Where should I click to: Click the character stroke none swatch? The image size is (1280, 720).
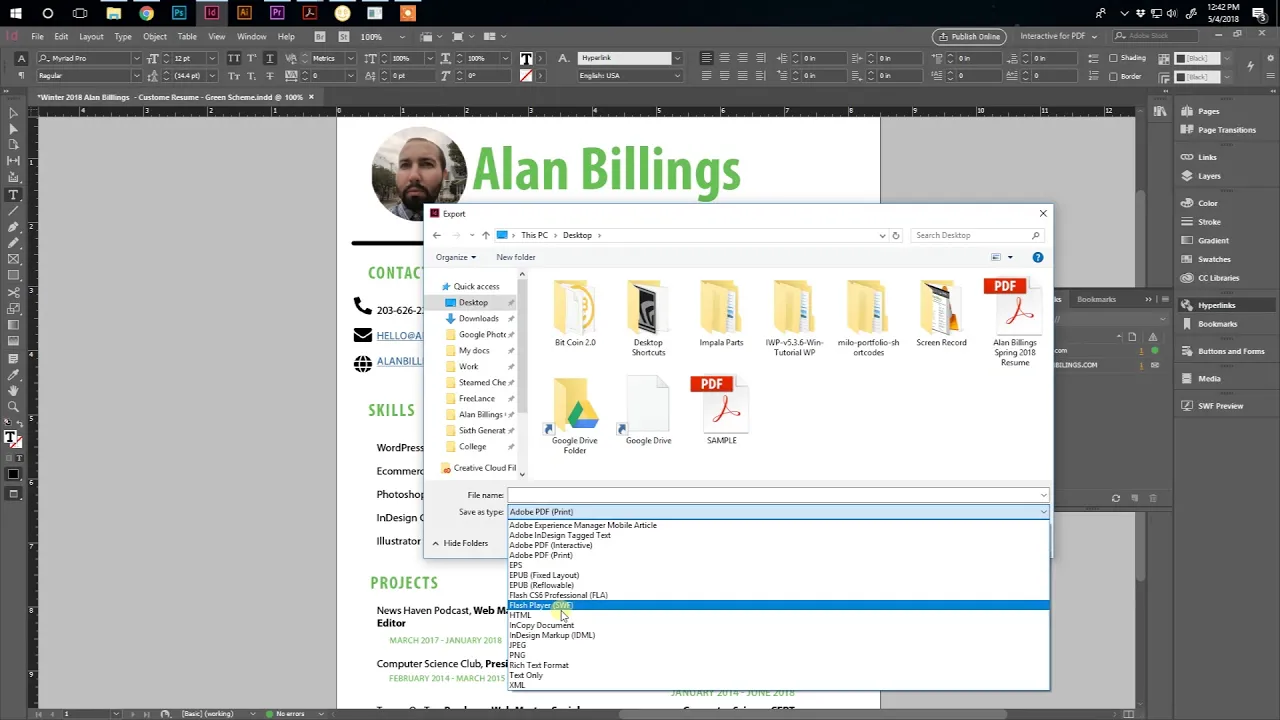click(526, 76)
